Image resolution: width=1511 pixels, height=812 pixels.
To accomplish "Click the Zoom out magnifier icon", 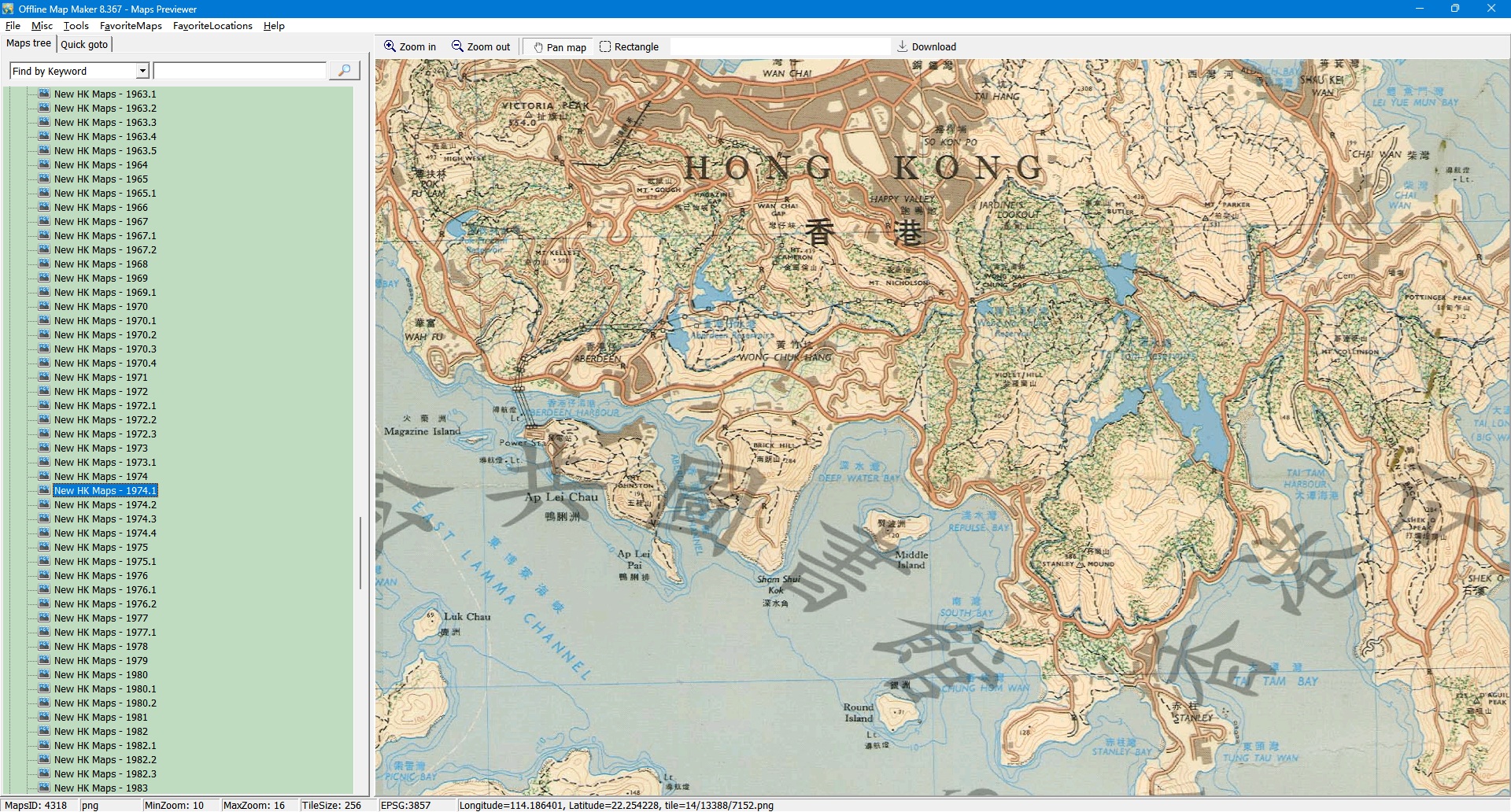I will 457,46.
